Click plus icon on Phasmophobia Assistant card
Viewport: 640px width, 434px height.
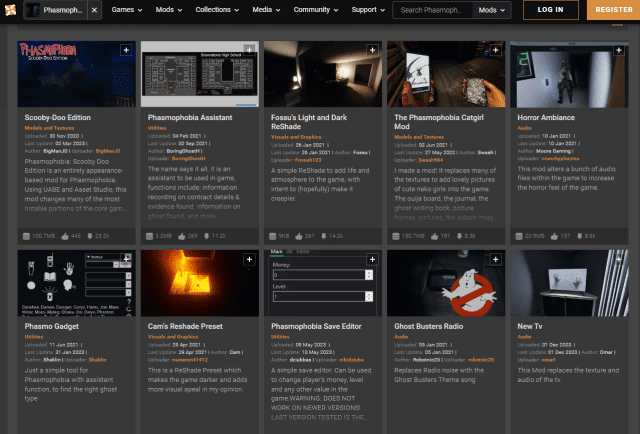248,49
